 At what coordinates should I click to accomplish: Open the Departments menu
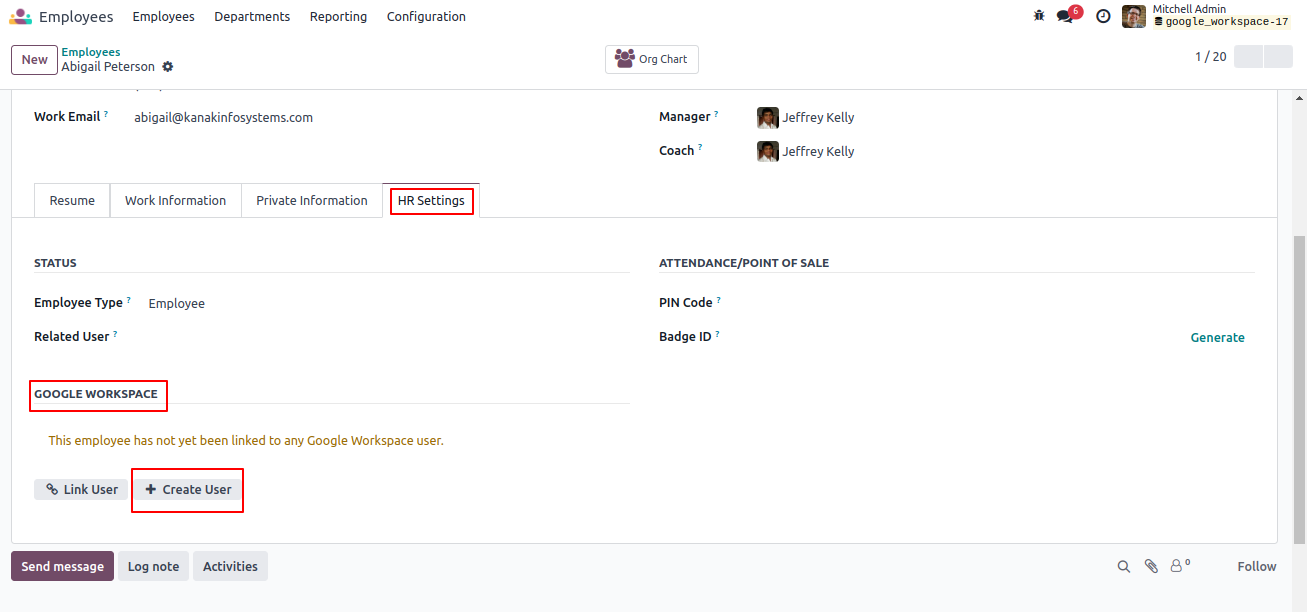pos(252,16)
